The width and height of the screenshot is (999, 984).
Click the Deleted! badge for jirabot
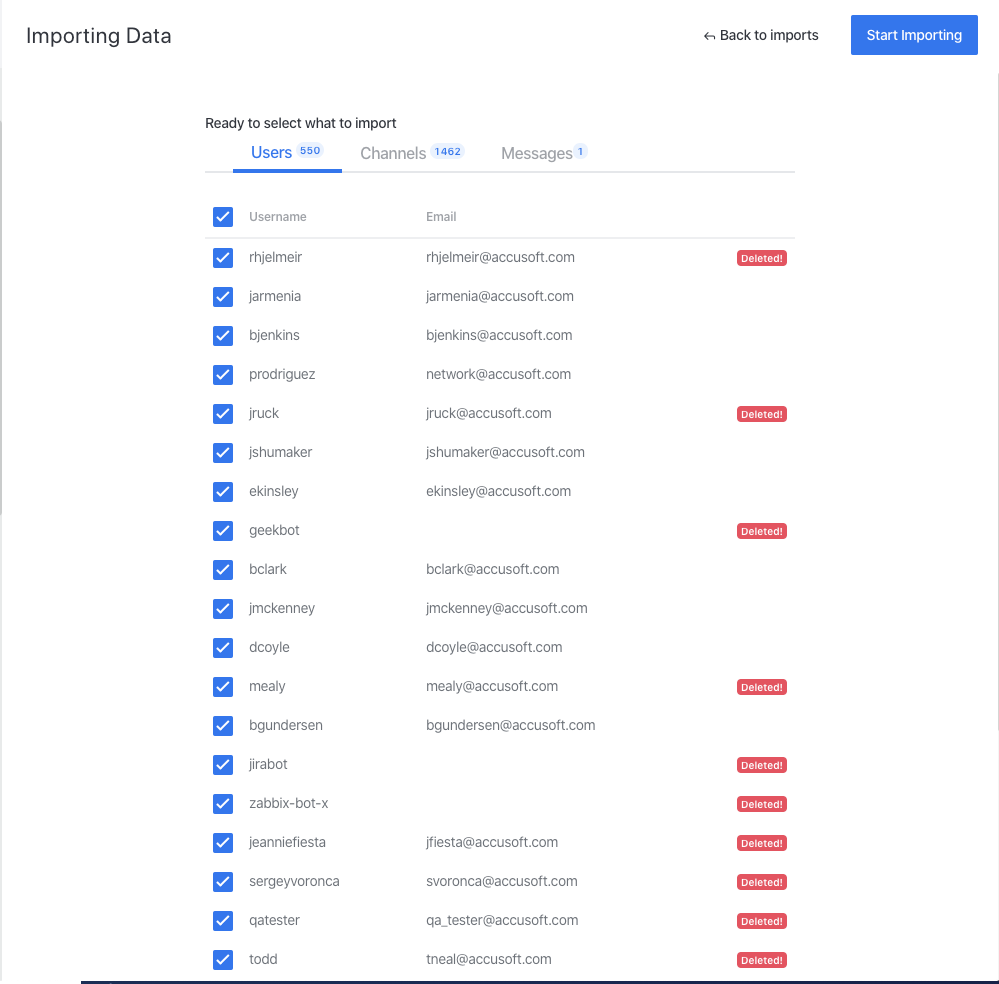(762, 765)
